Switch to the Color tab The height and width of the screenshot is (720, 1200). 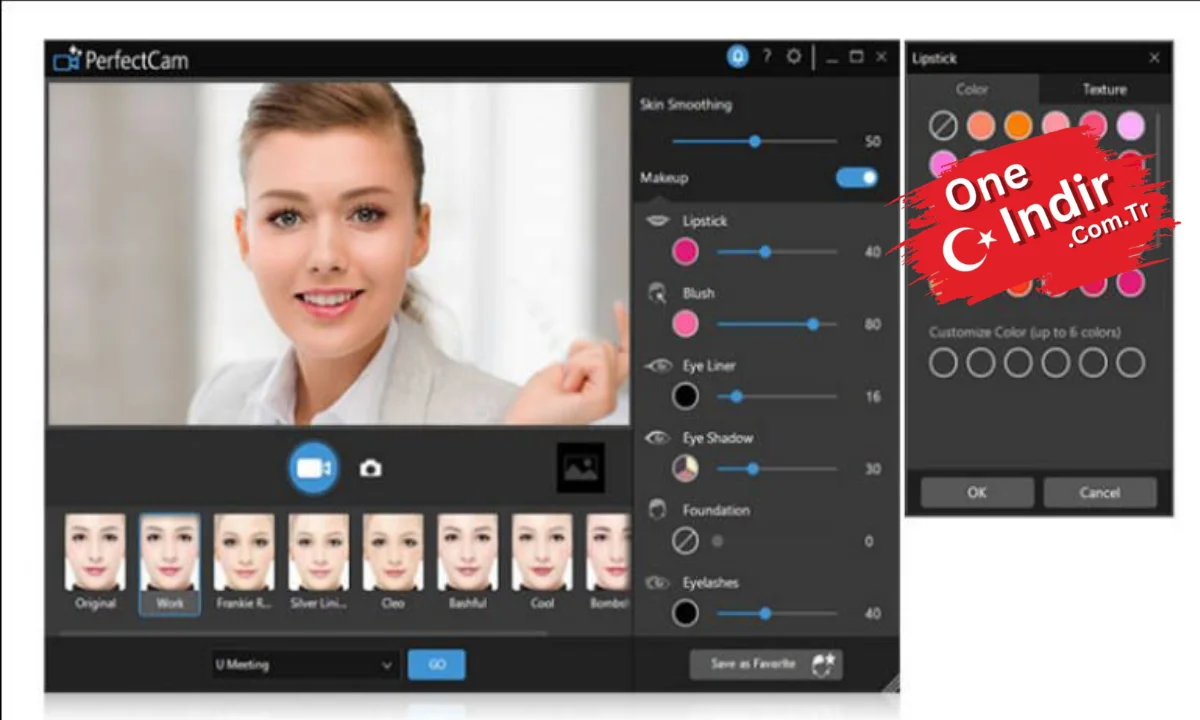(x=972, y=89)
